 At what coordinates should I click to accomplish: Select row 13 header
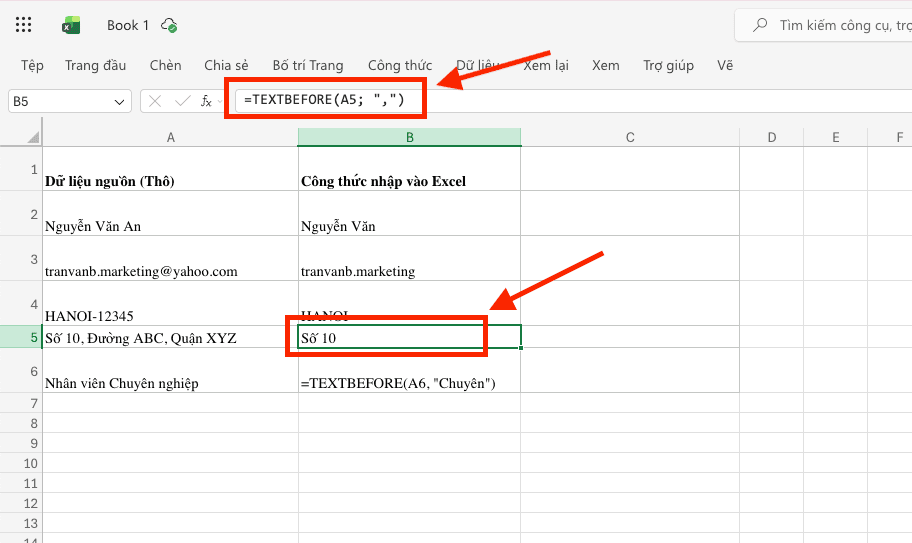[21, 523]
